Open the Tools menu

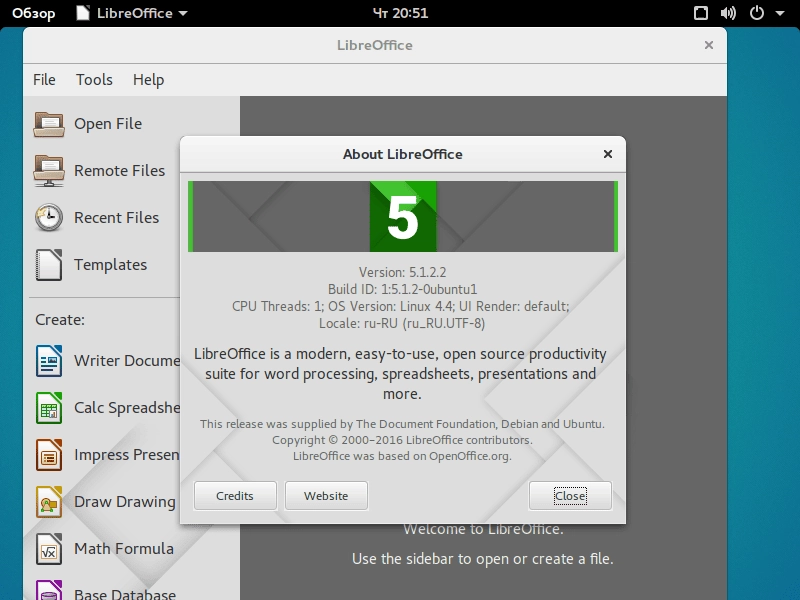click(x=94, y=80)
